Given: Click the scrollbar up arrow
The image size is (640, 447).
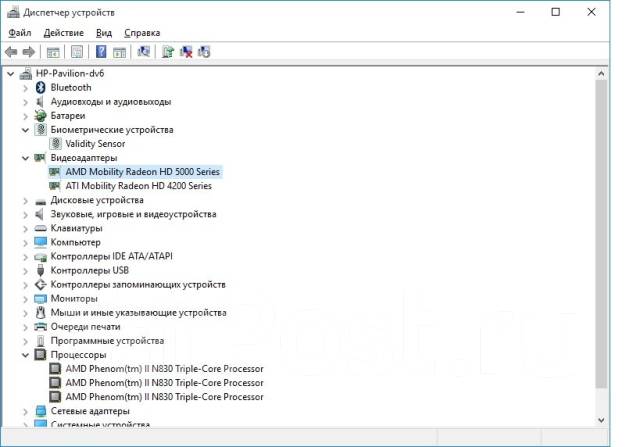Looking at the screenshot, I should click(601, 74).
